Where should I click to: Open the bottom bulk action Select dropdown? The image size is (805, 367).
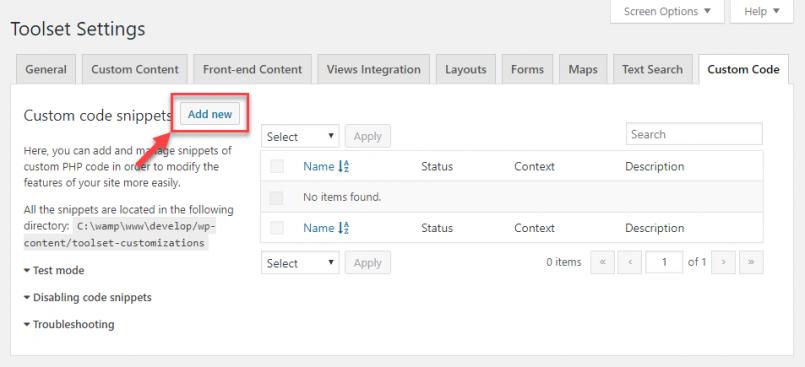point(300,263)
